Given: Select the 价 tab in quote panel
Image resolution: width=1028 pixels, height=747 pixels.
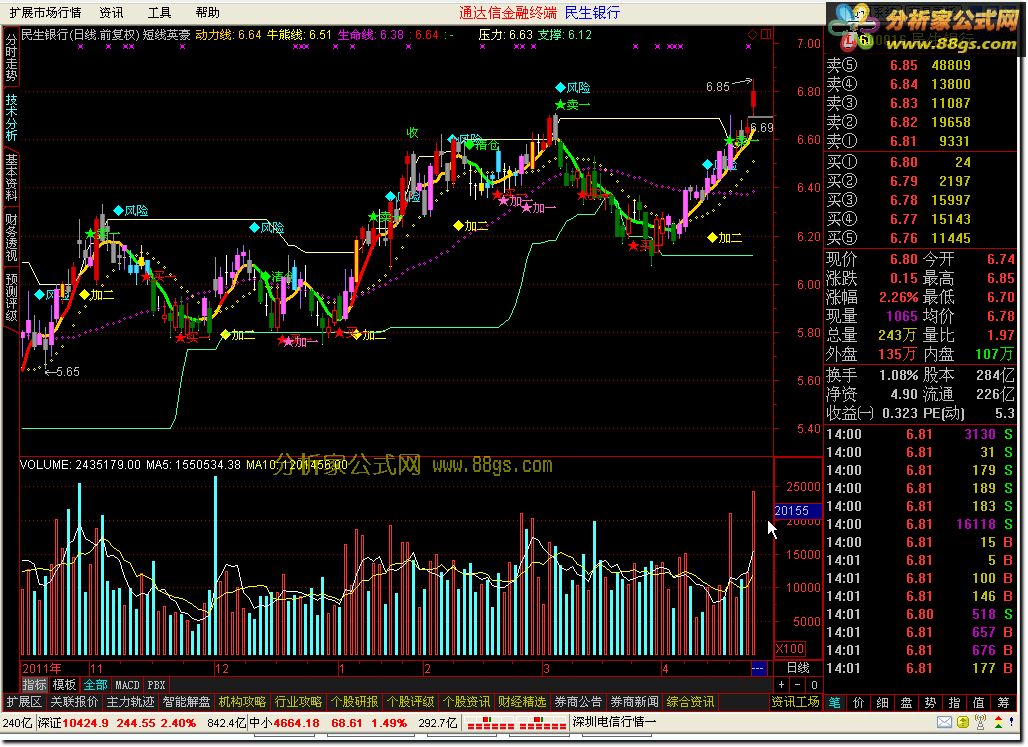Looking at the screenshot, I should (859, 702).
